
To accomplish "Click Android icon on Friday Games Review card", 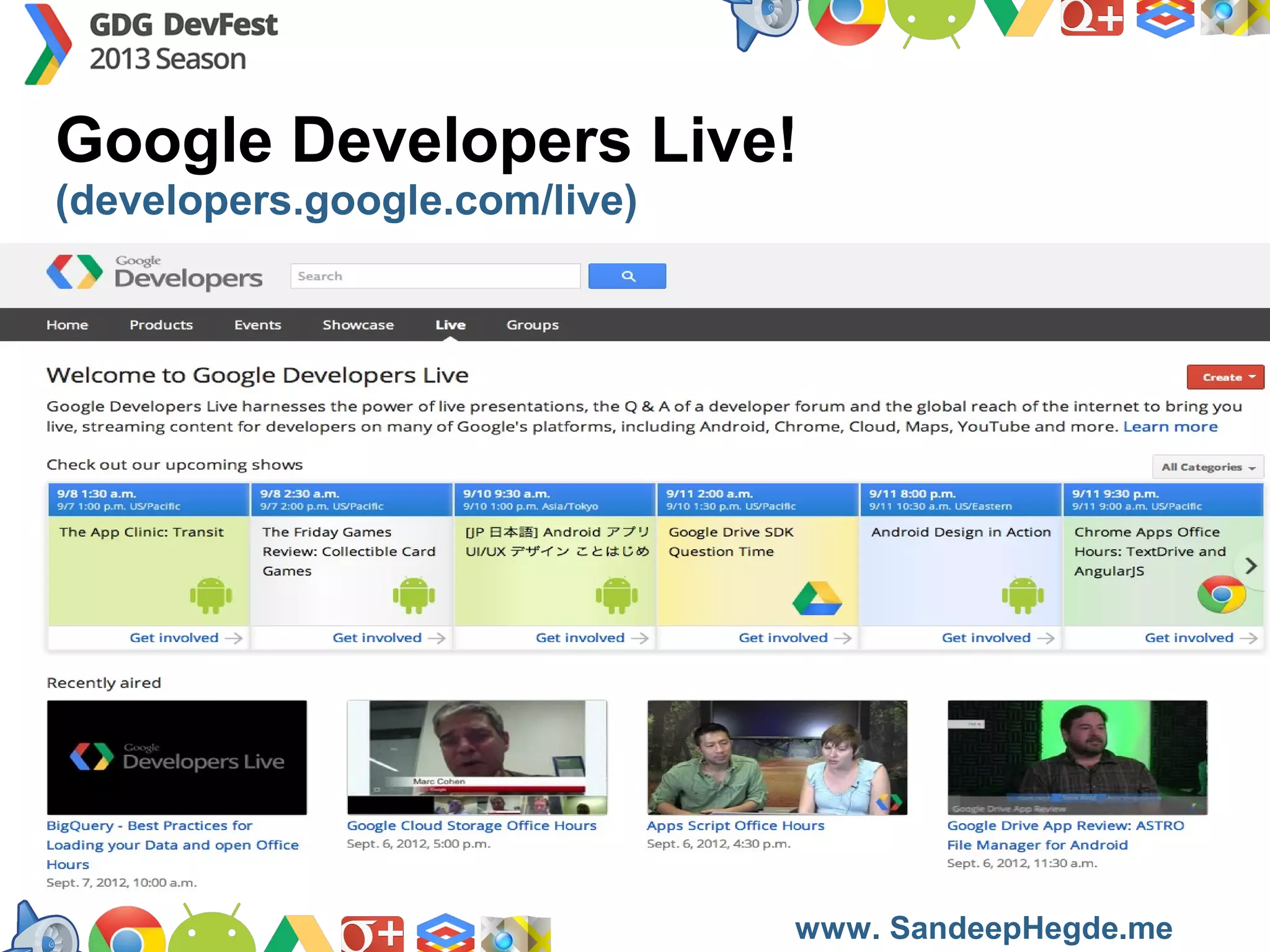I will pyautogui.click(x=414, y=596).
